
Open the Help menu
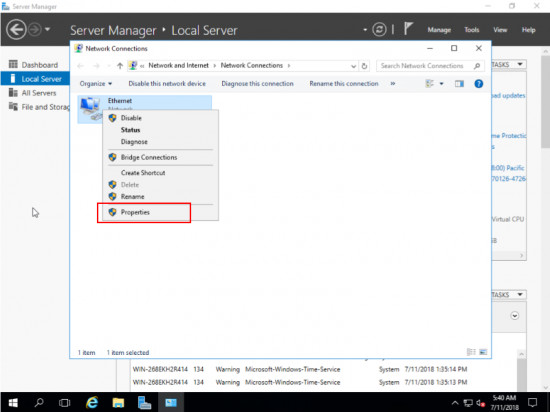pos(528,30)
